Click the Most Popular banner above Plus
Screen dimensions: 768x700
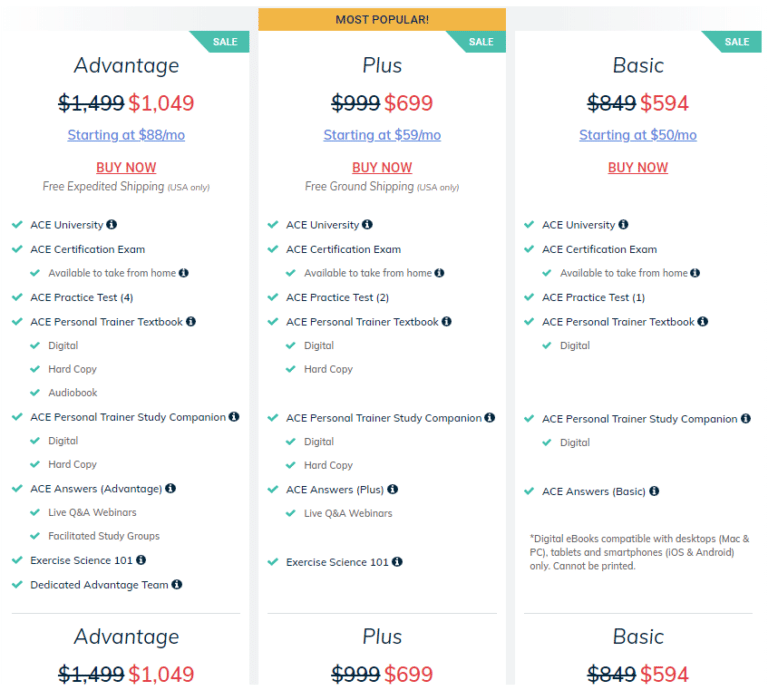tap(382, 19)
